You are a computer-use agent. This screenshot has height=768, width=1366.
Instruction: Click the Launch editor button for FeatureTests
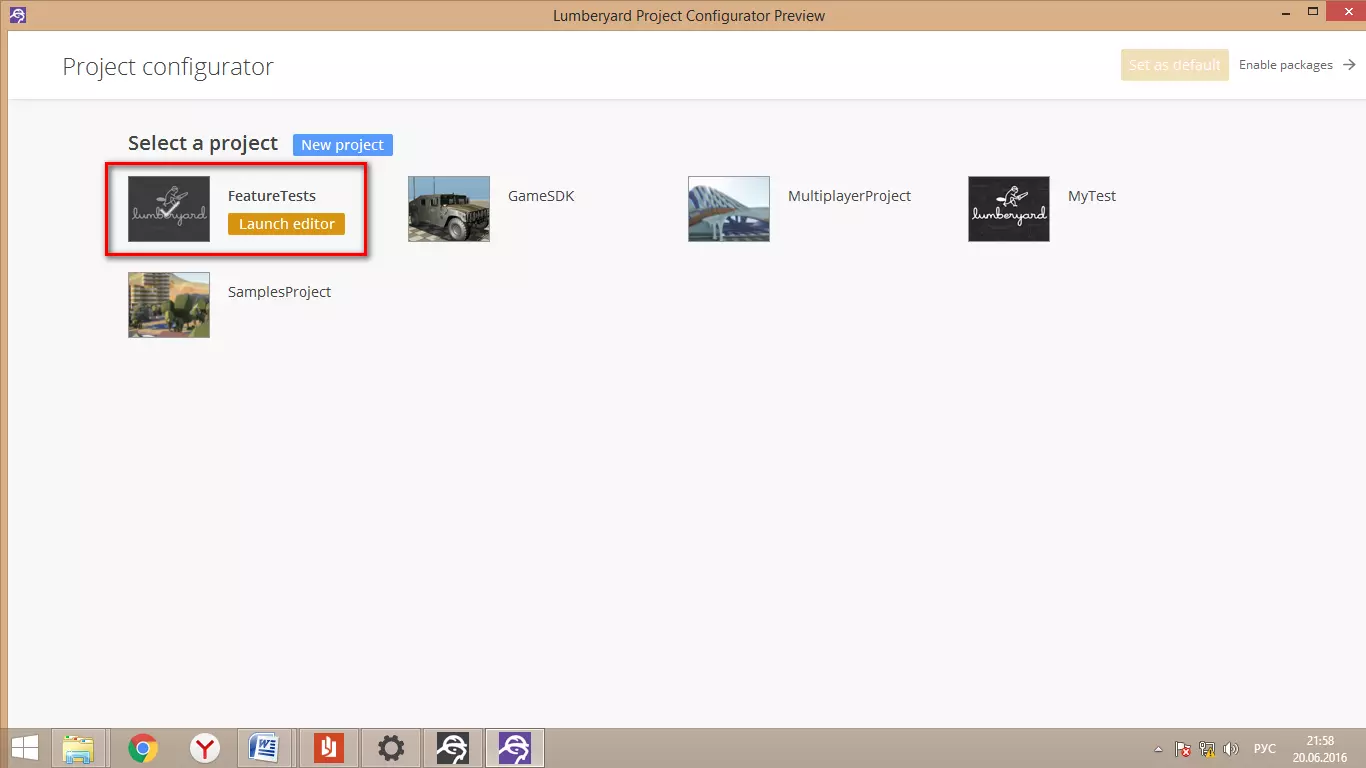(x=286, y=224)
